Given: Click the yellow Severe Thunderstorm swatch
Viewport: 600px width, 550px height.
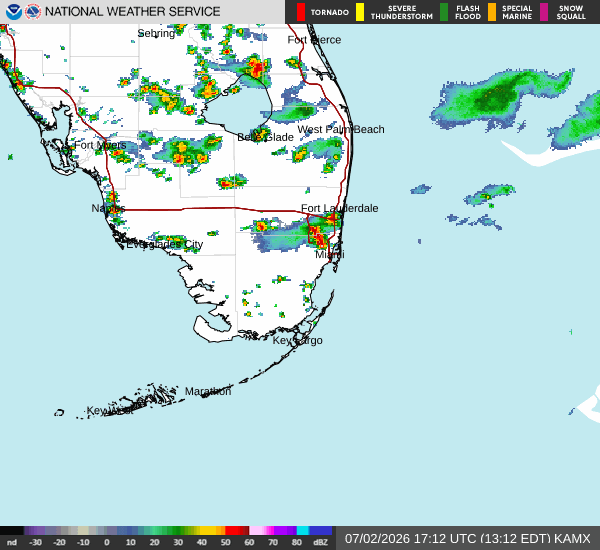Looking at the screenshot, I should (x=360, y=12).
